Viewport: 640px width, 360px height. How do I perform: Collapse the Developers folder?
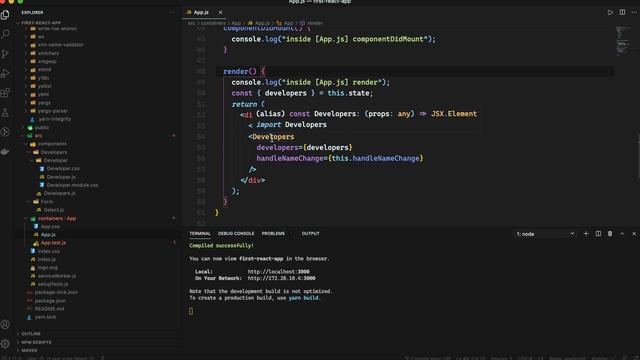coord(53,152)
